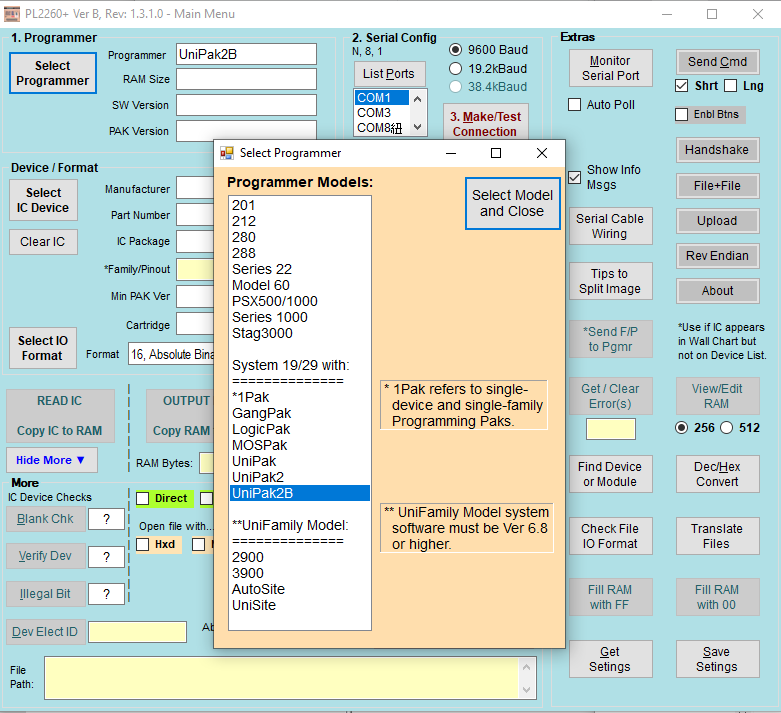Check the Hxd checkbox
The image size is (781, 713).
point(143,544)
